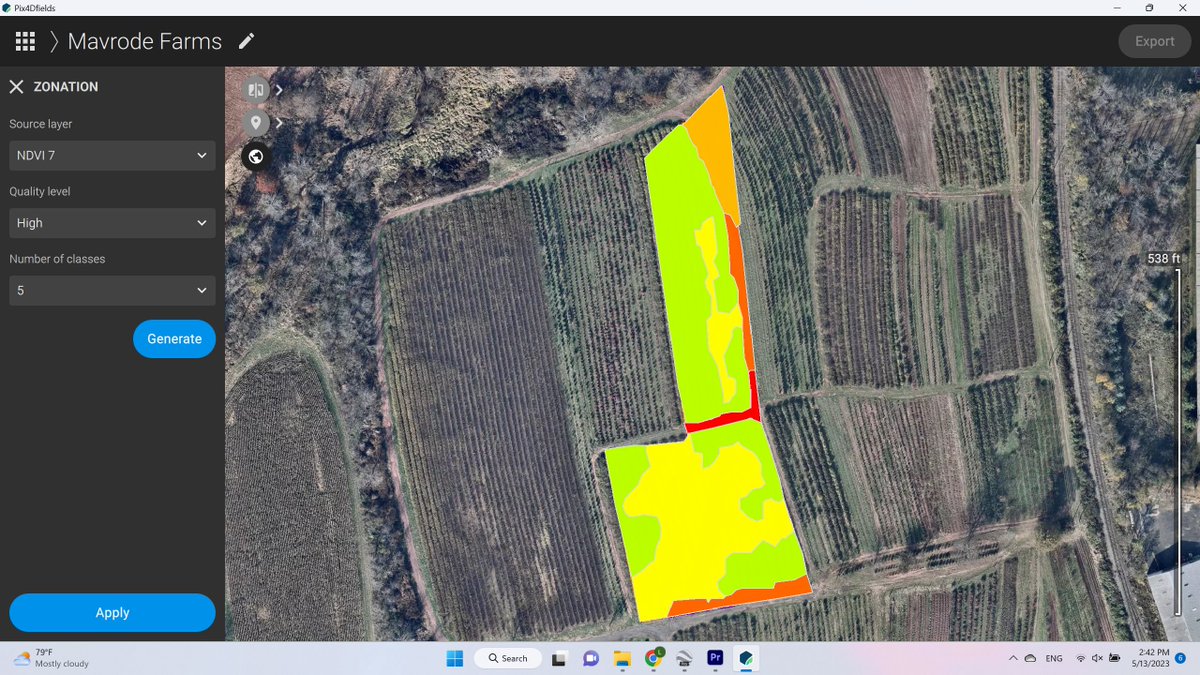
Task: Open Google Chrome from the taskbar
Action: pyautogui.click(x=653, y=658)
